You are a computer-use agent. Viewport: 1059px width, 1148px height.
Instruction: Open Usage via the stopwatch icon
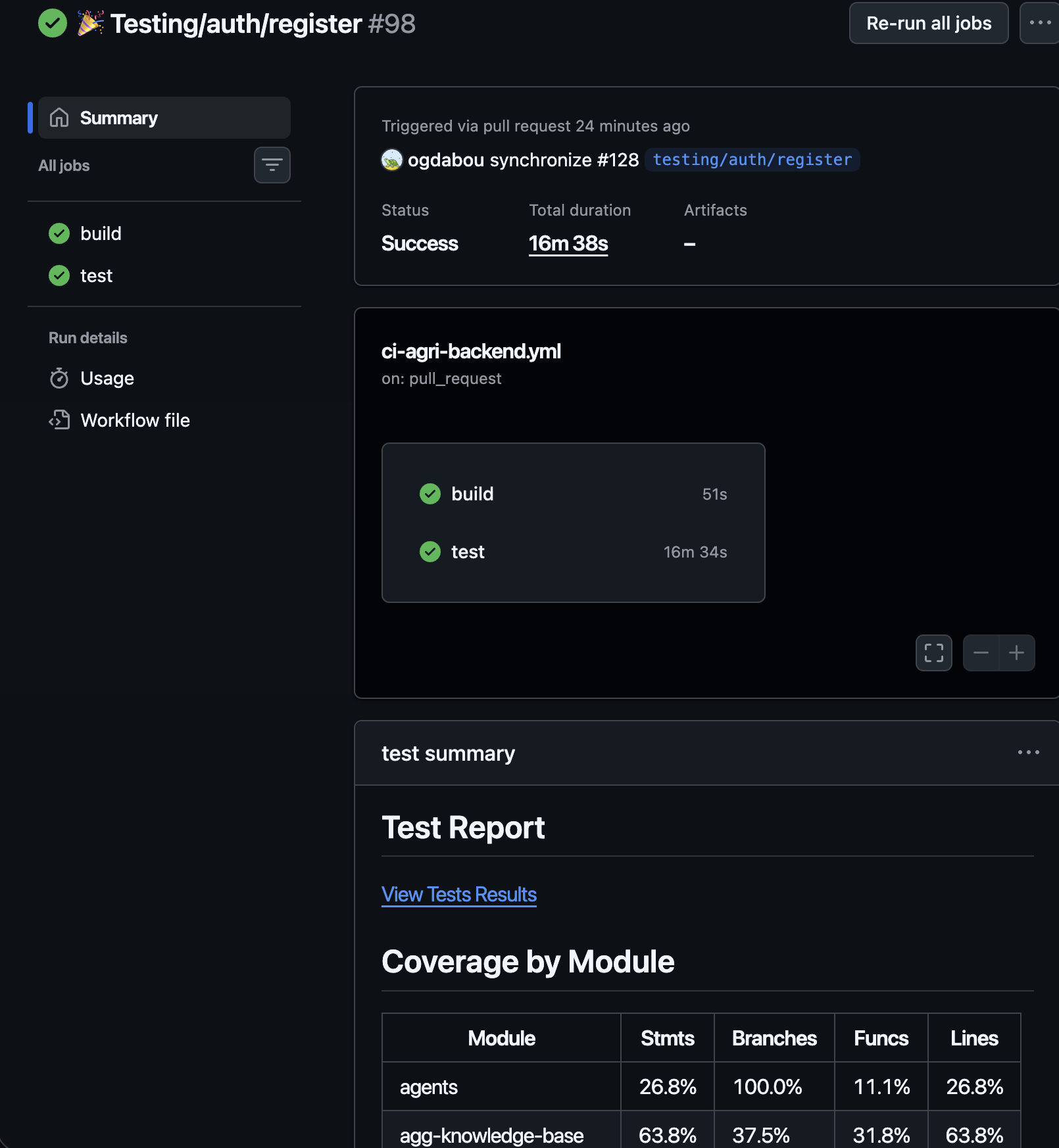click(60, 378)
